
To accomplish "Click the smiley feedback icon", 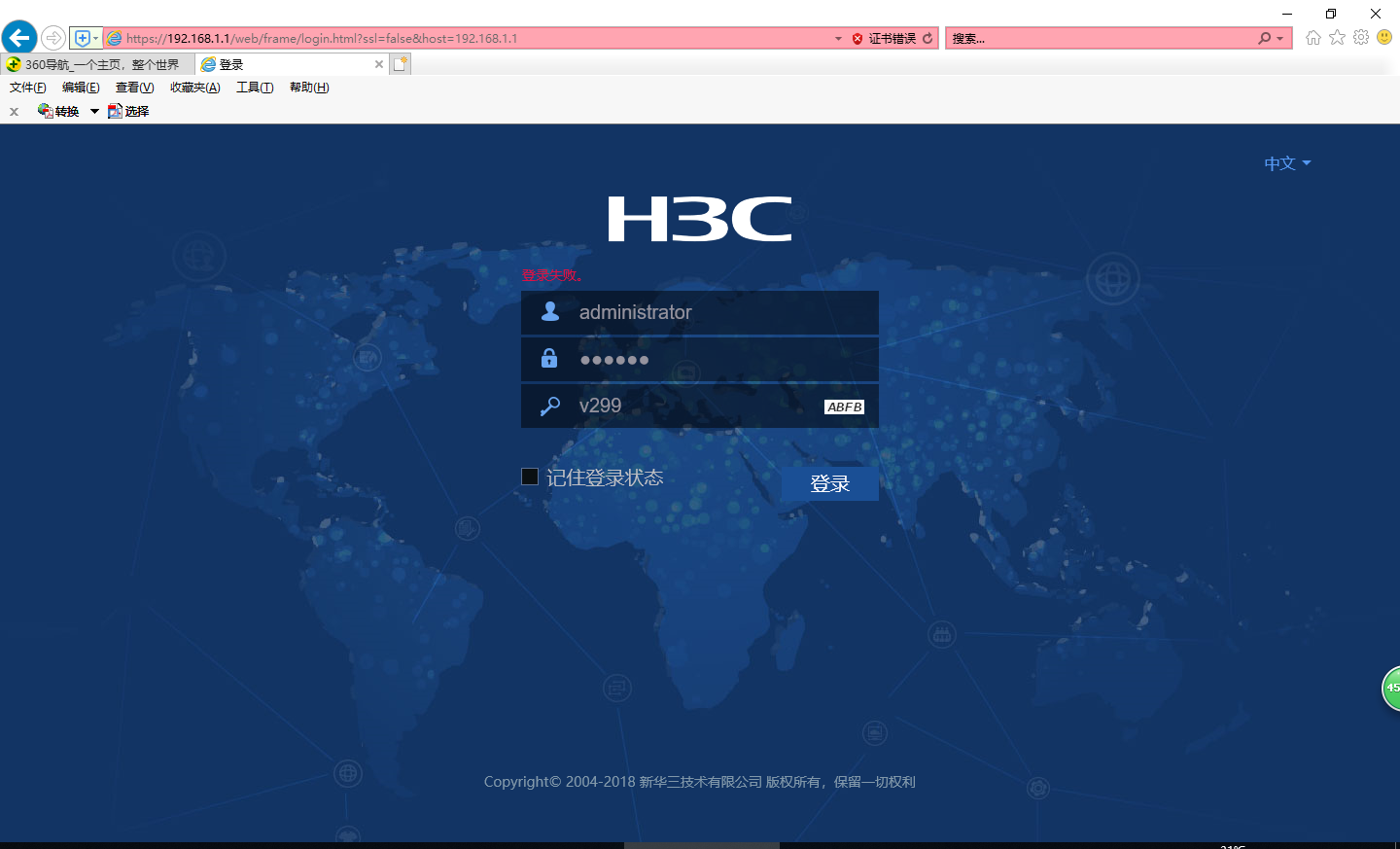I will click(1384, 38).
